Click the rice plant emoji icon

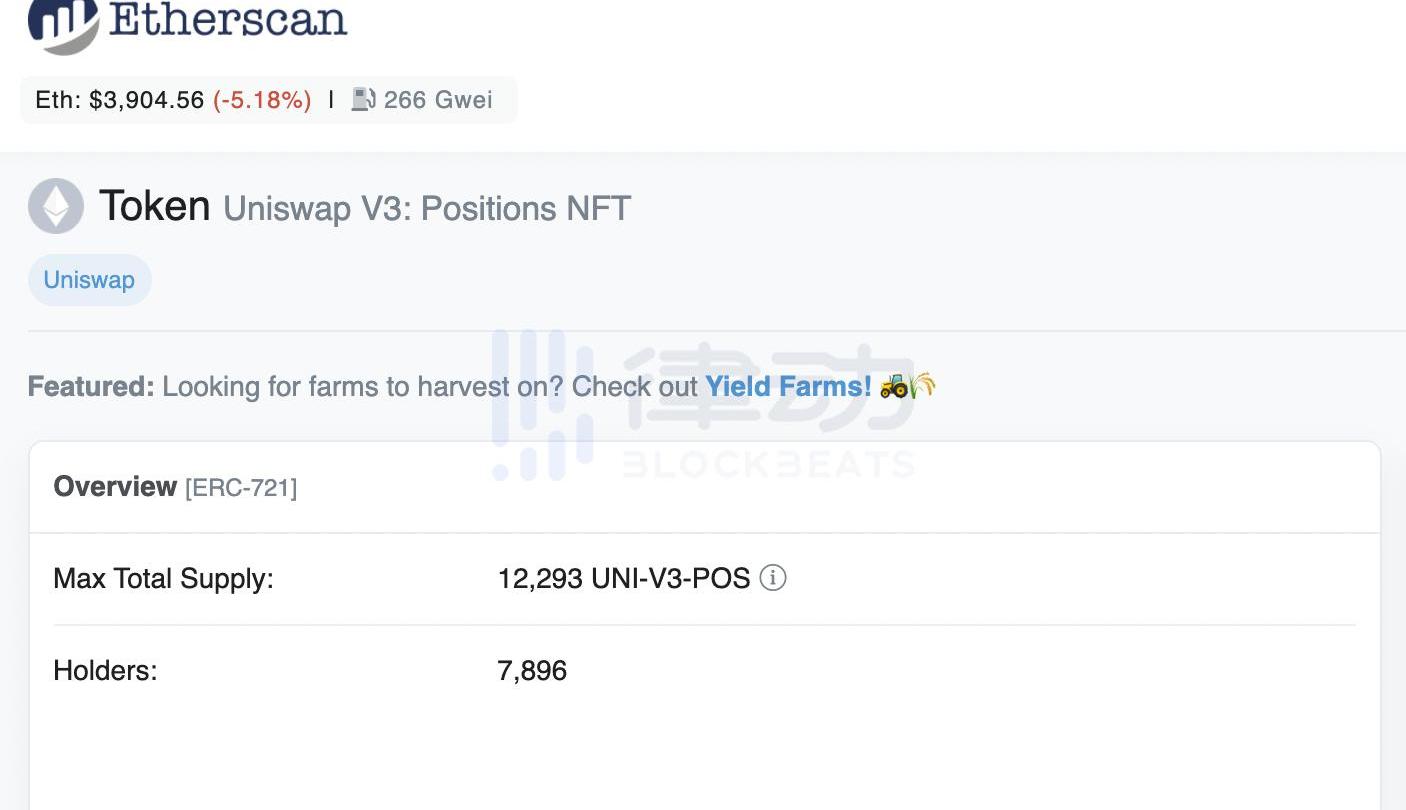click(x=923, y=385)
